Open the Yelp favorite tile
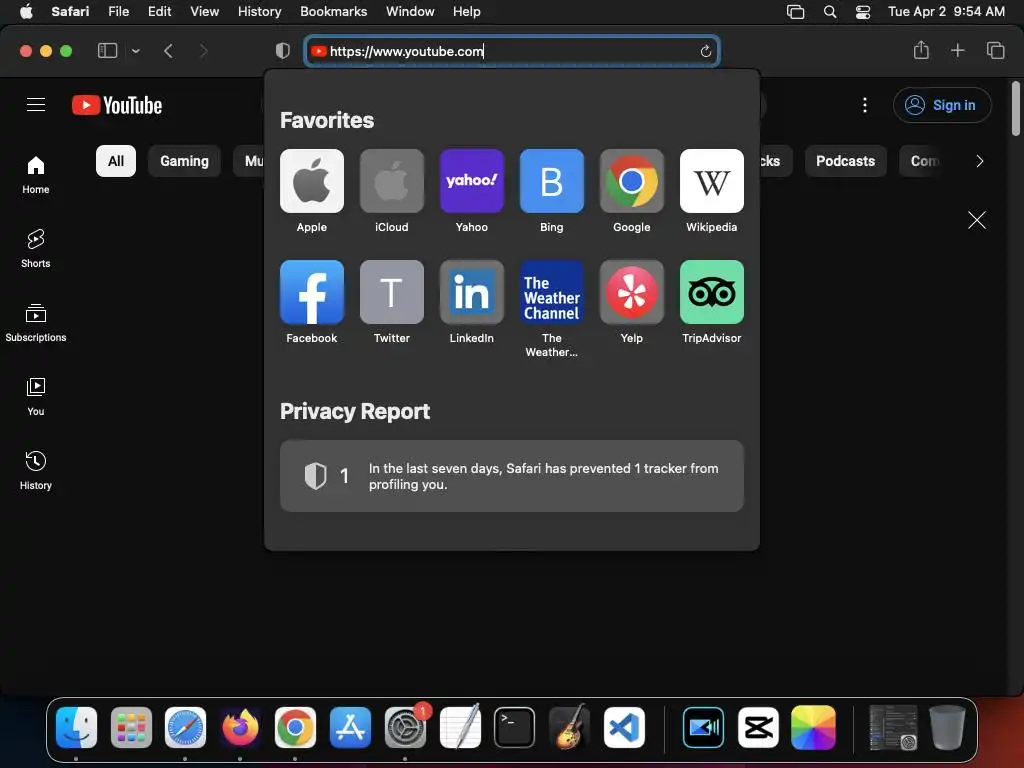The width and height of the screenshot is (1024, 768). point(632,292)
